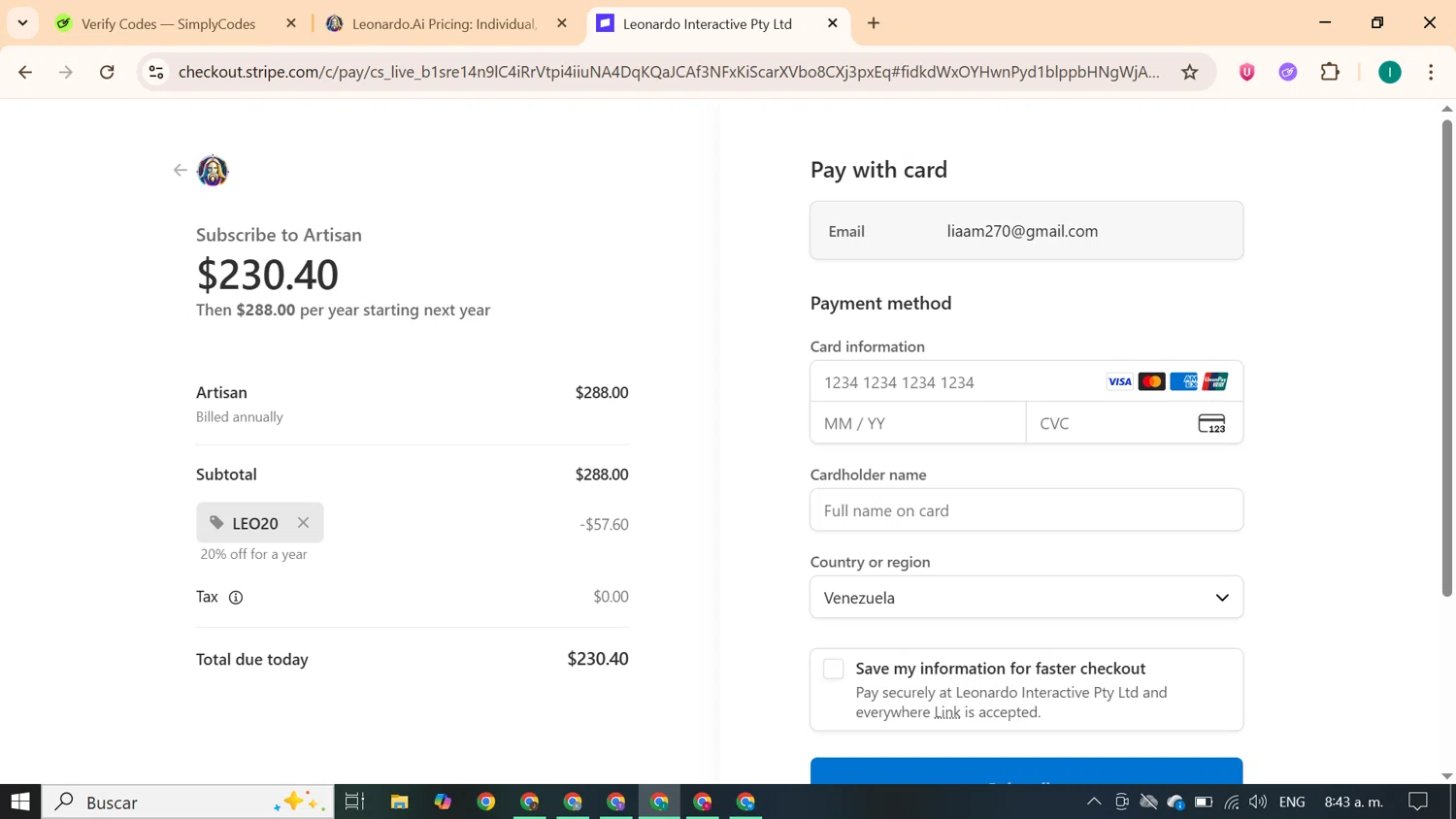Screen dimensions: 1456x819
Task: Click the -$57.60 discount amount
Action: pos(604,524)
